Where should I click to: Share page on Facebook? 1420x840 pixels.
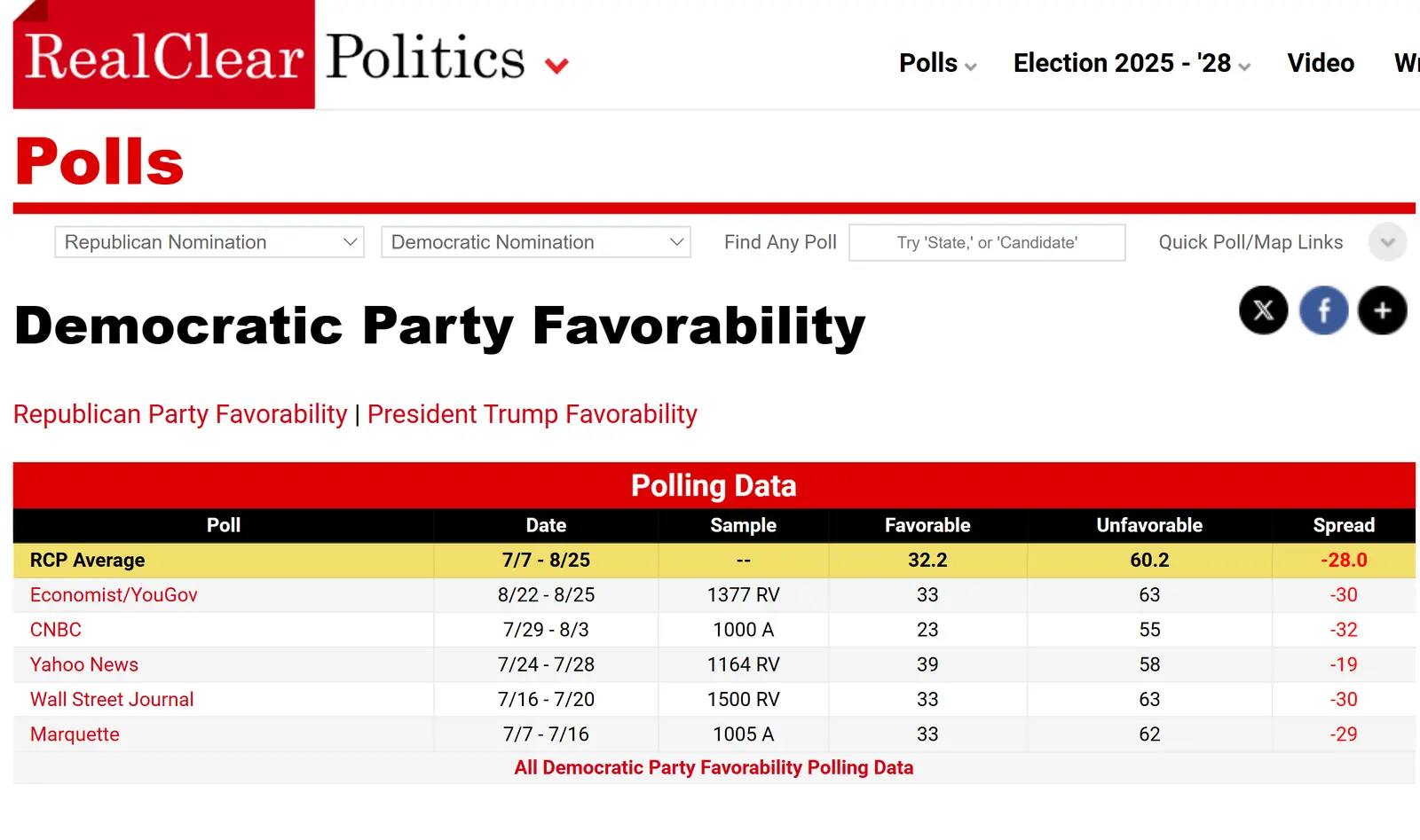[x=1323, y=310]
